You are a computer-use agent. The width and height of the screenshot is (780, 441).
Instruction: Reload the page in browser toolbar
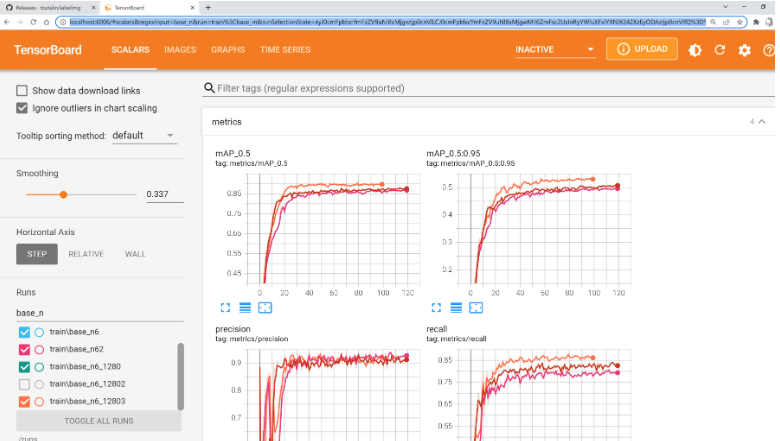(x=33, y=22)
